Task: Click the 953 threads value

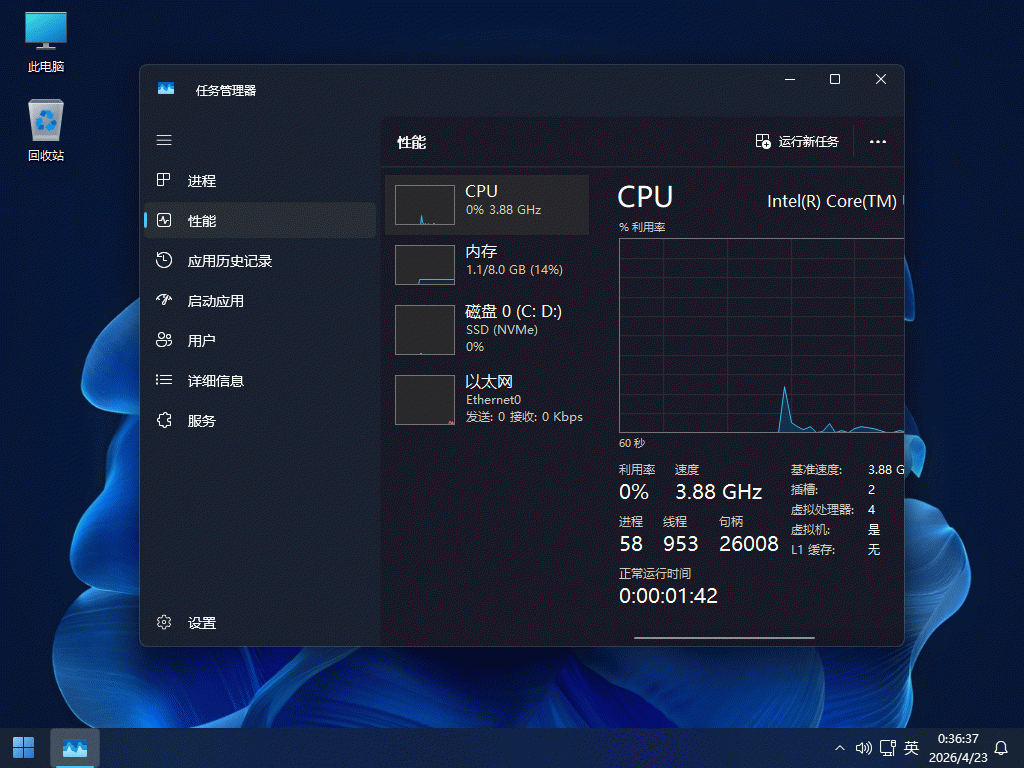Action: [x=680, y=543]
